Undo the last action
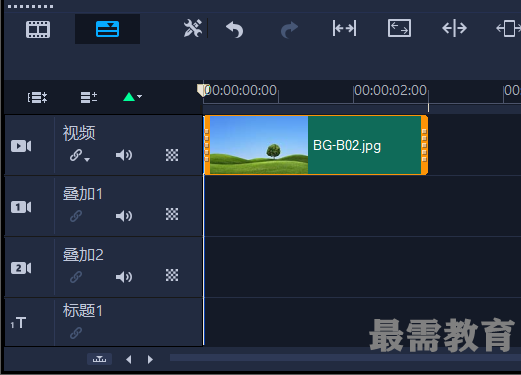Image resolution: width=521 pixels, height=375 pixels. click(x=235, y=29)
